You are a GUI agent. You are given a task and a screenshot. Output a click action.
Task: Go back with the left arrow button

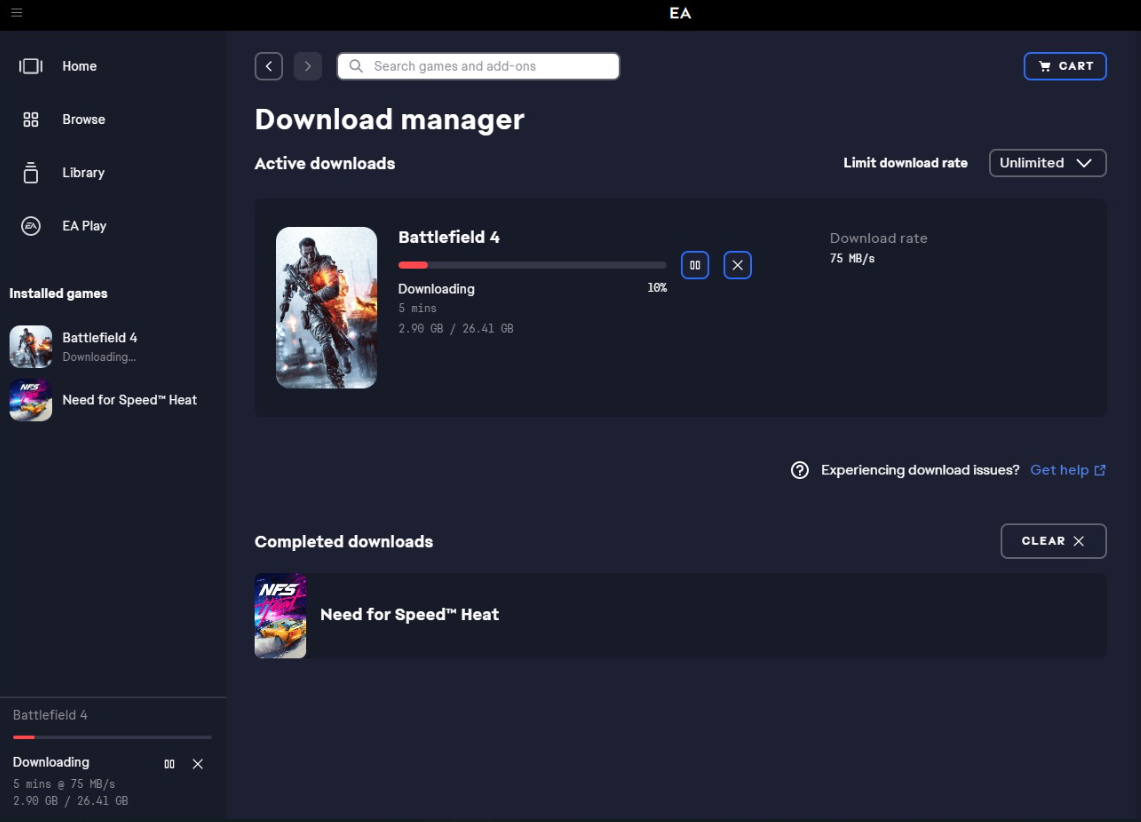point(269,66)
